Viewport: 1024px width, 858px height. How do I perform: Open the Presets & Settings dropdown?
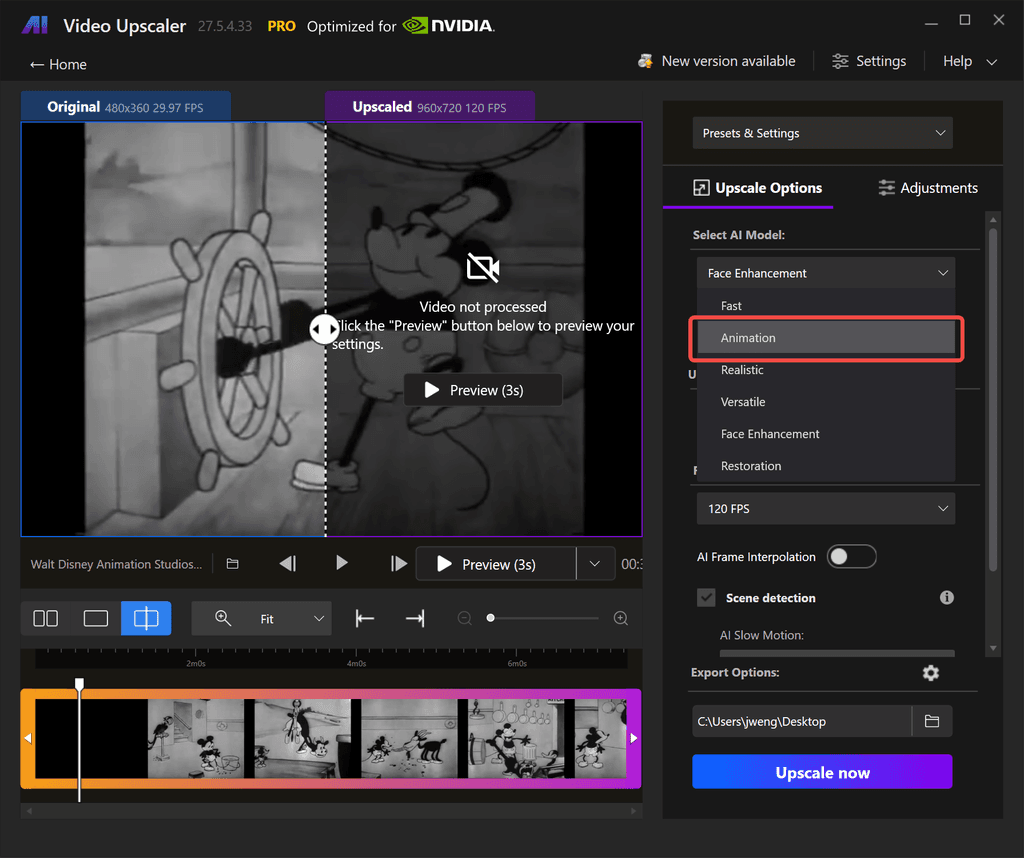point(822,132)
